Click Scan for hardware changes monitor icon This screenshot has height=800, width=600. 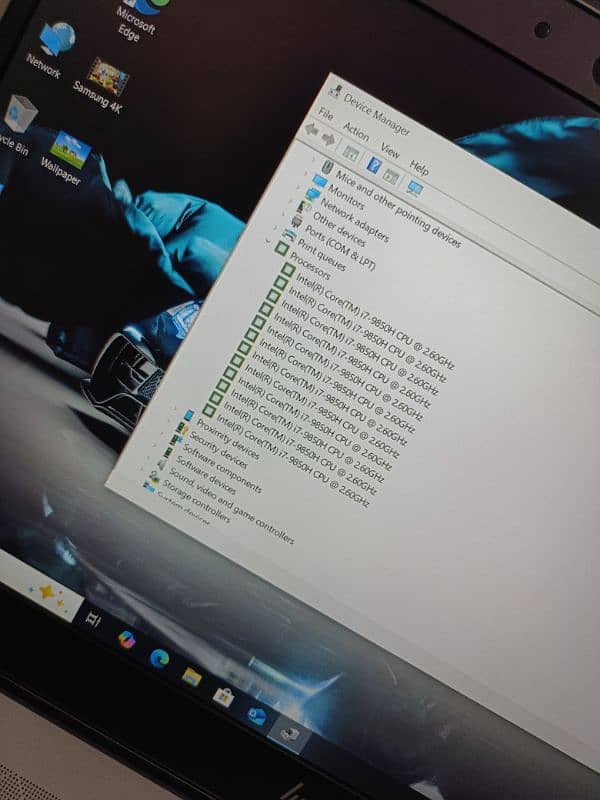(415, 188)
